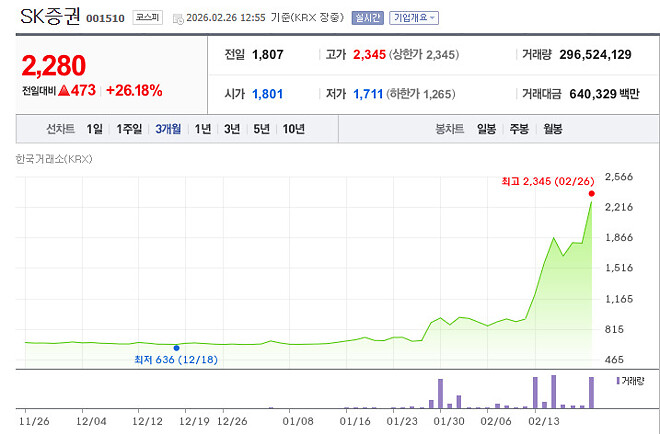Viewport: 660px width, 434px height.
Task: Switch to 일봉 candlestick chart
Action: tap(486, 129)
